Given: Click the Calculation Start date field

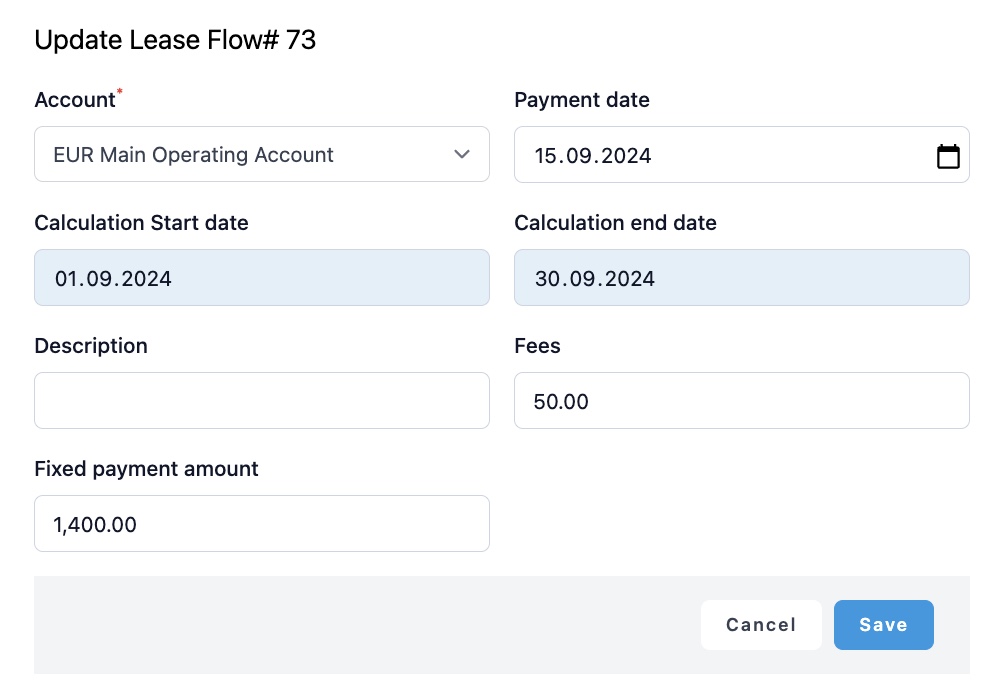Looking at the screenshot, I should pyautogui.click(x=262, y=277).
